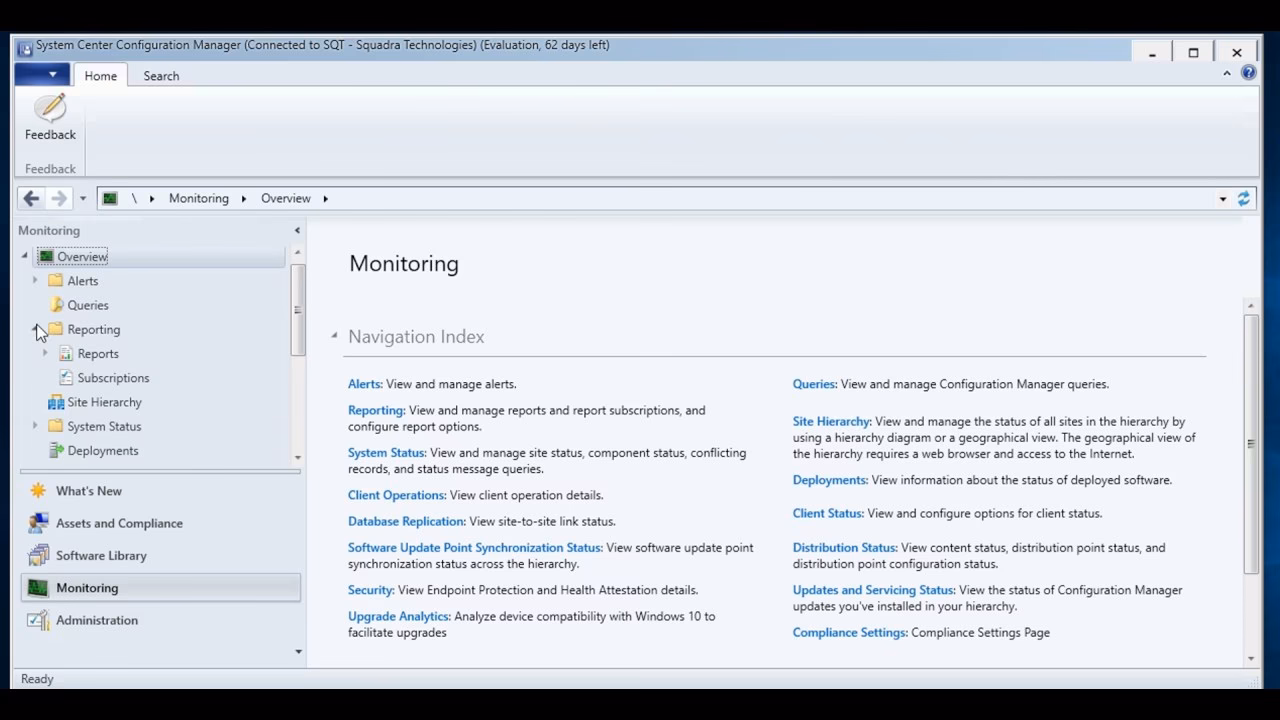The width and height of the screenshot is (1280, 720).
Task: Select Overview in the breadcrumb path
Action: pyautogui.click(x=286, y=198)
